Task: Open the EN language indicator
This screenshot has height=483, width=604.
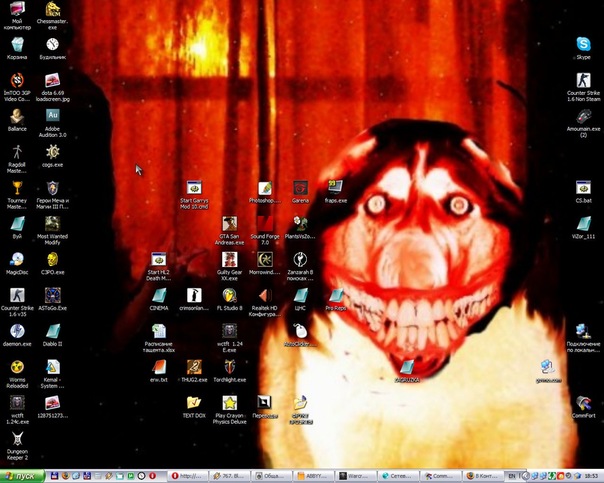Action: [512, 476]
